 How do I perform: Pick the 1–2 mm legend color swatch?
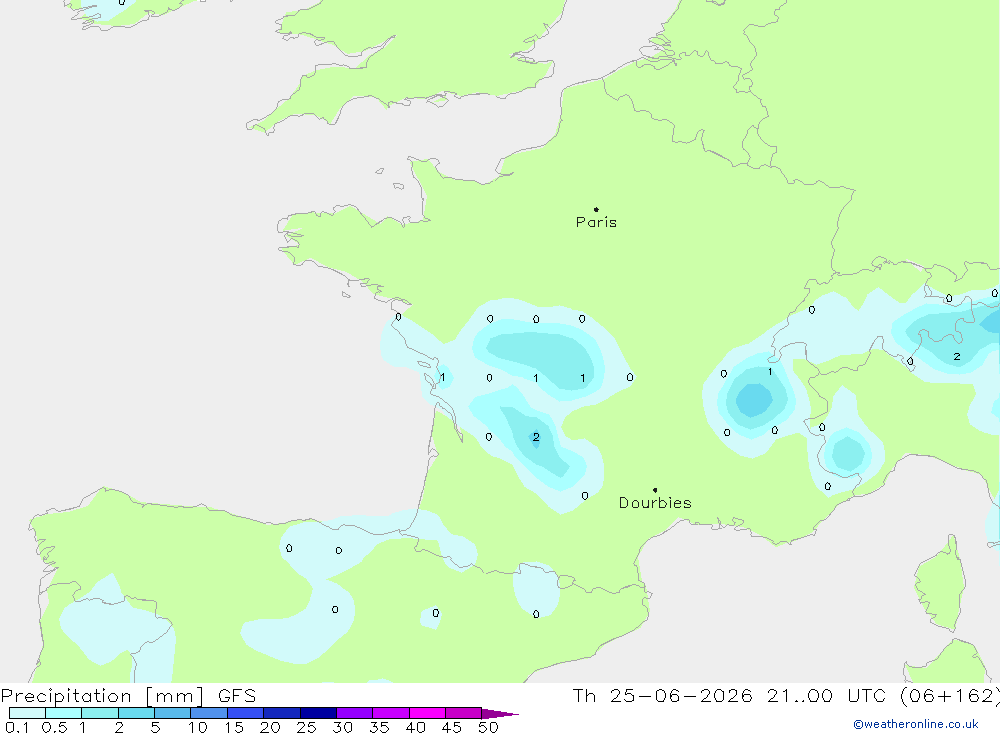100,713
